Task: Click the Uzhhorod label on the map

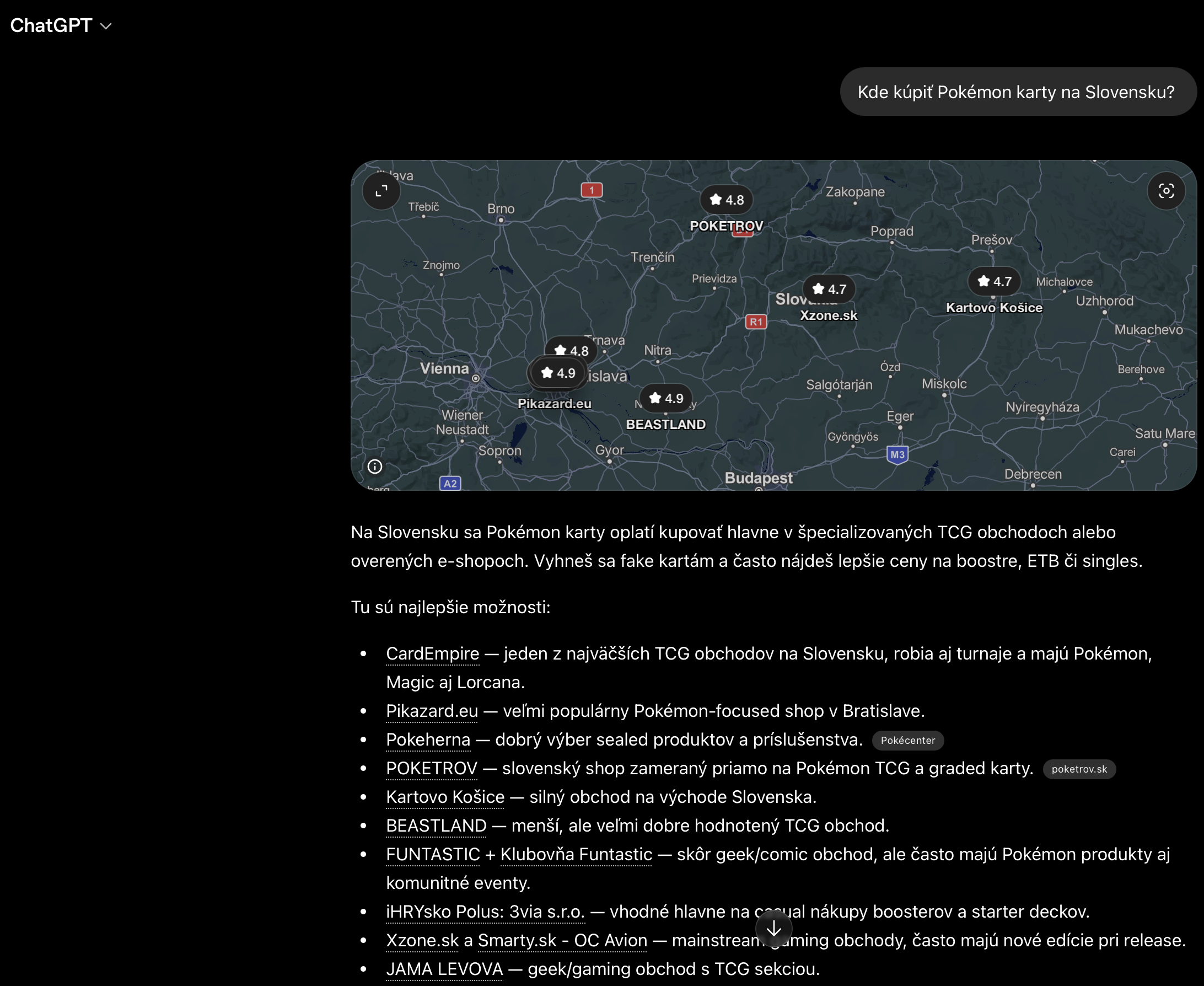Action: (1104, 301)
